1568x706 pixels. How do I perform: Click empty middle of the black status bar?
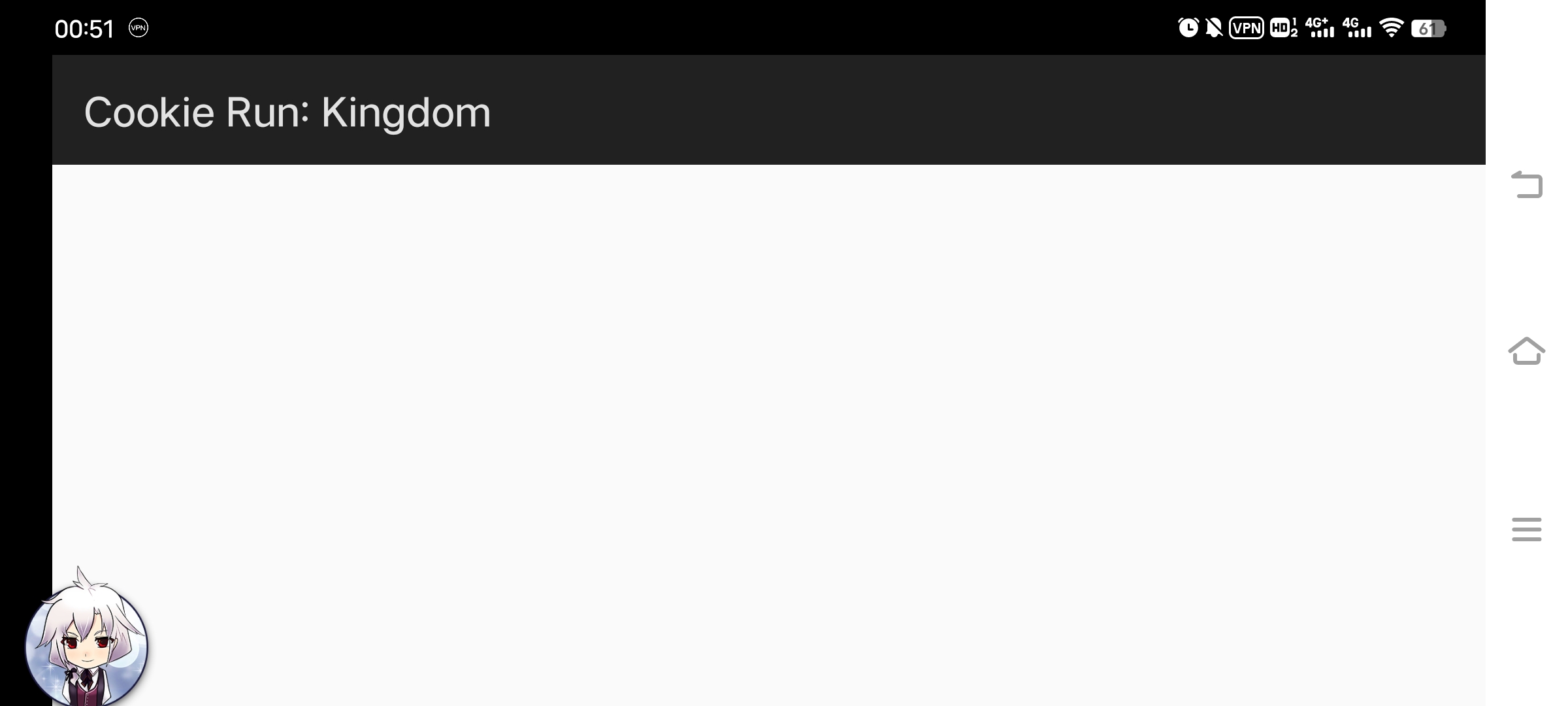(x=653, y=27)
